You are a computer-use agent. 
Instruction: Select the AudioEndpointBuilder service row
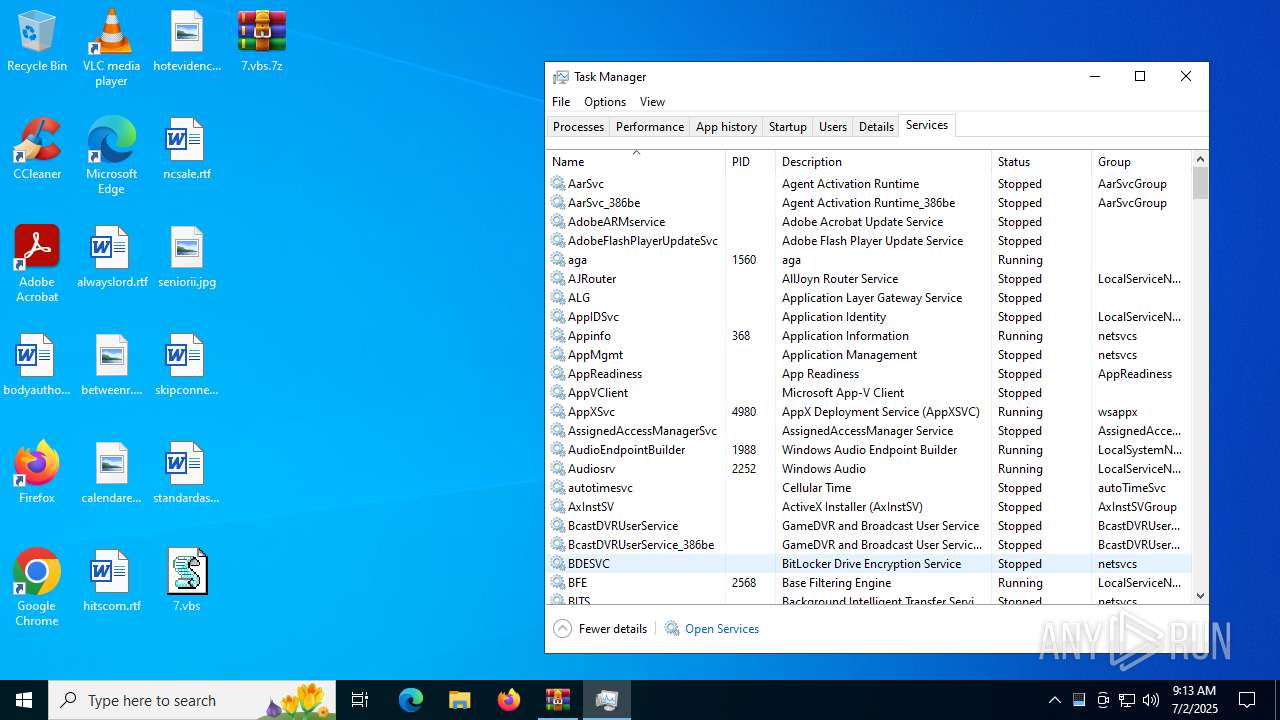coord(869,450)
